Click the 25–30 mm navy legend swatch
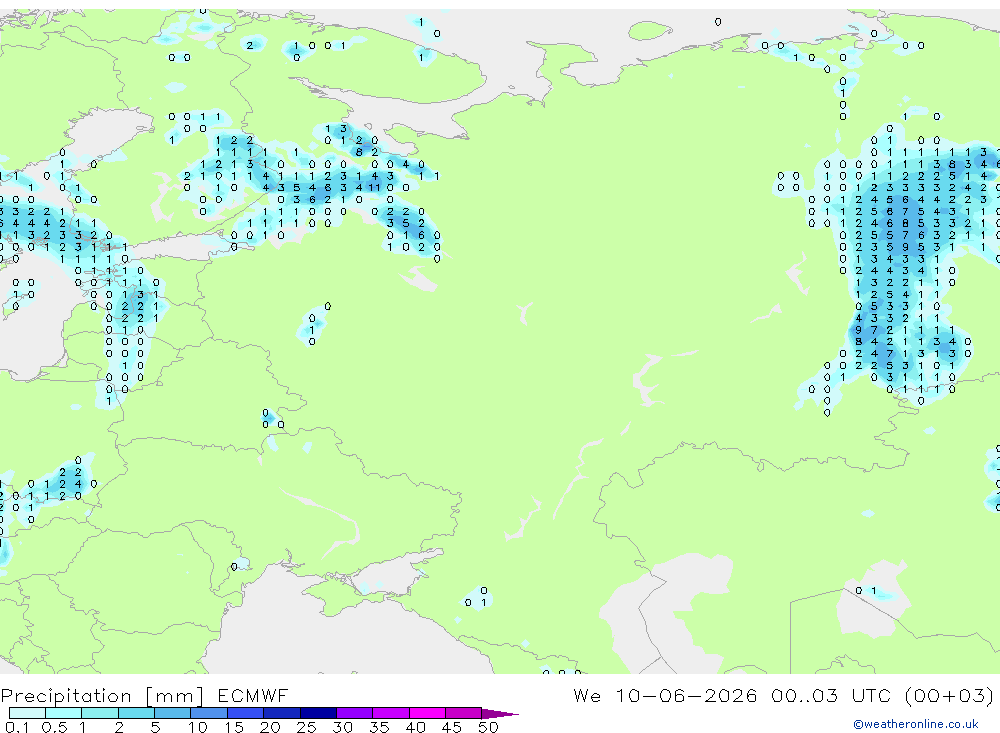The image size is (1000, 733). click(318, 713)
